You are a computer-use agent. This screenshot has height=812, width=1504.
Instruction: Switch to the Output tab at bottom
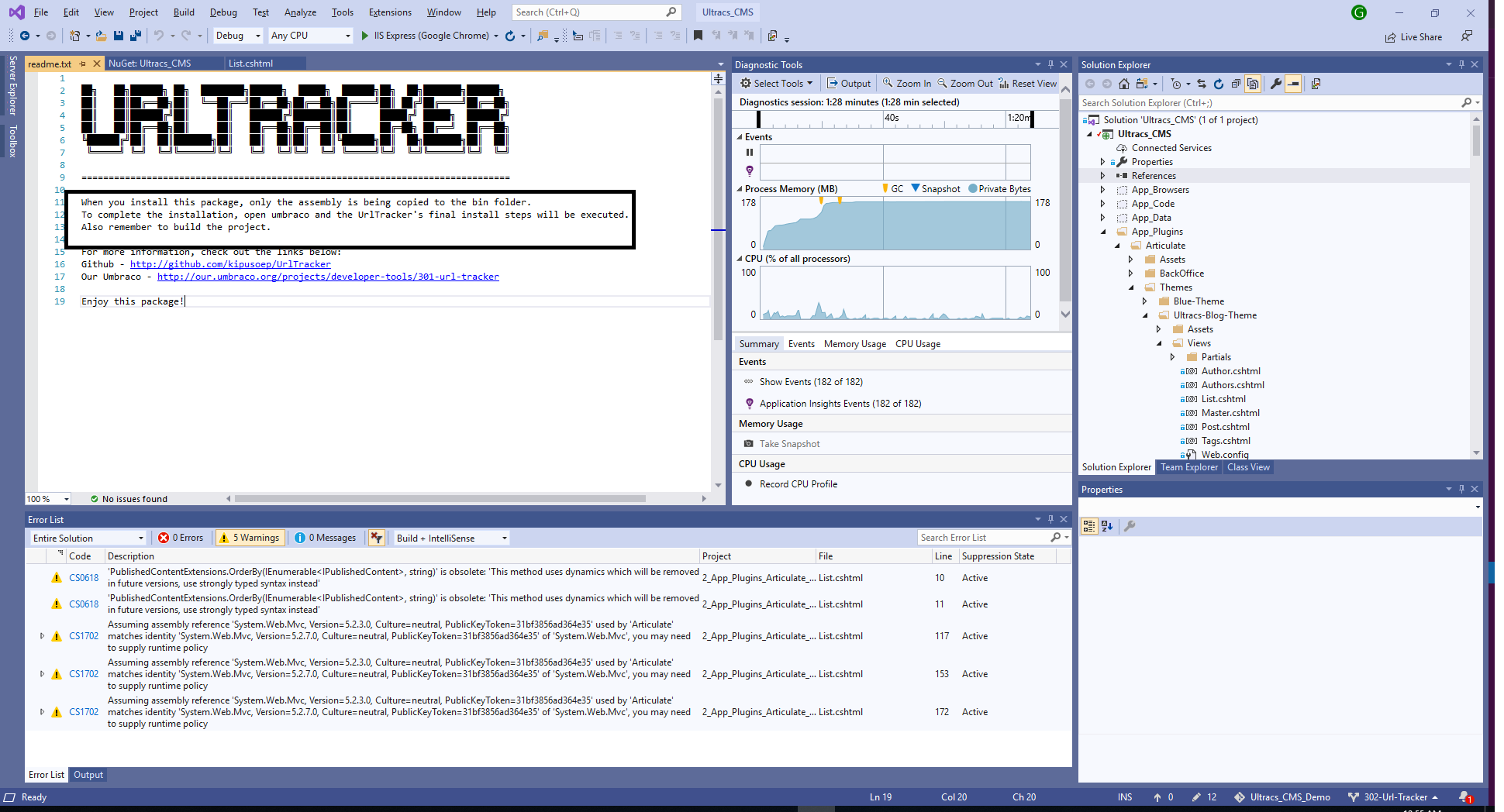[88, 775]
